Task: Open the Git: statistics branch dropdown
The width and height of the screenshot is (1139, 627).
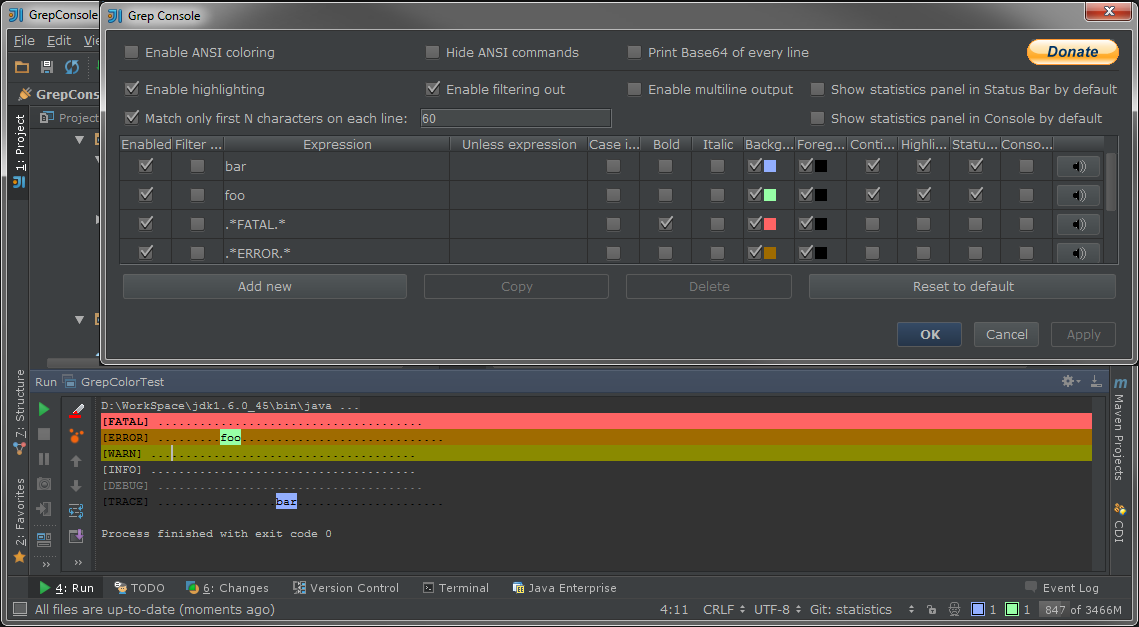Action: point(861,610)
